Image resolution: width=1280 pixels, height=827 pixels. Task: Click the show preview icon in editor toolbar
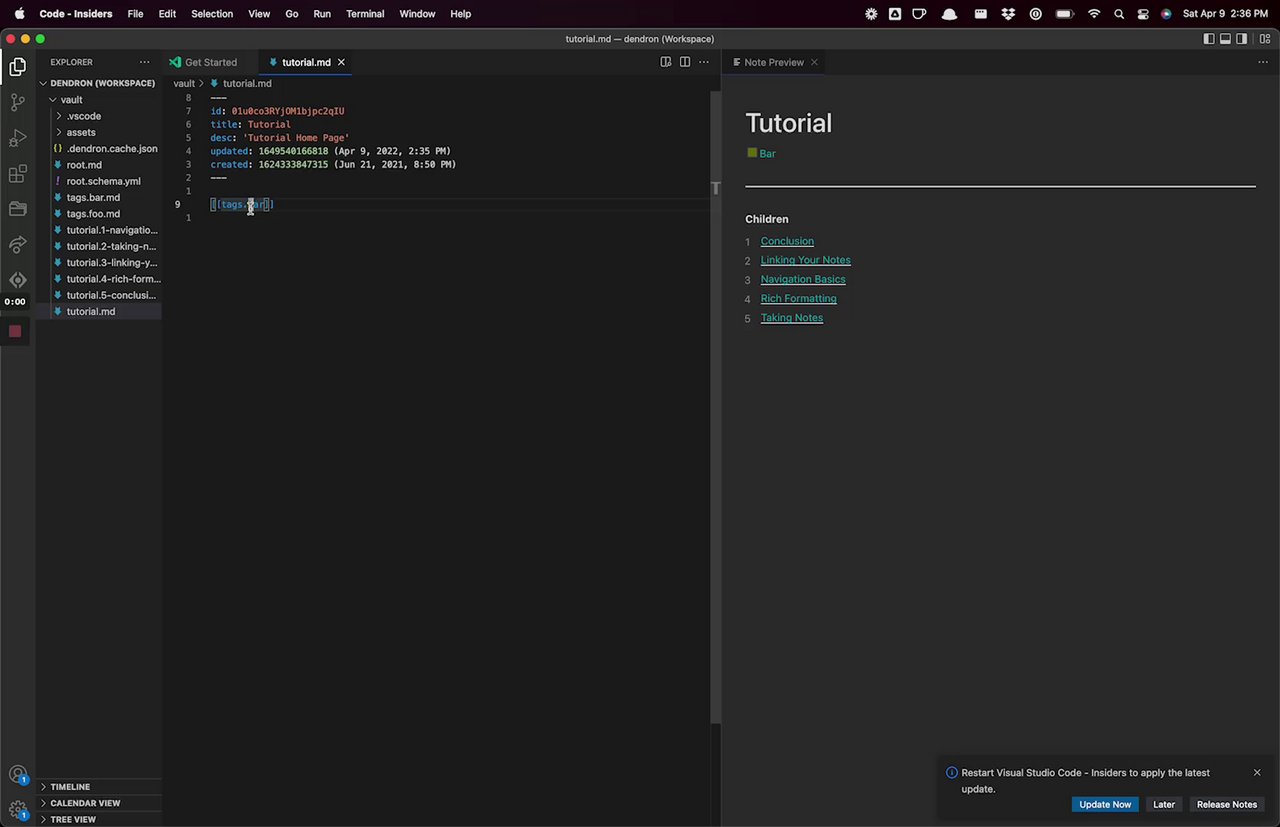(x=666, y=62)
